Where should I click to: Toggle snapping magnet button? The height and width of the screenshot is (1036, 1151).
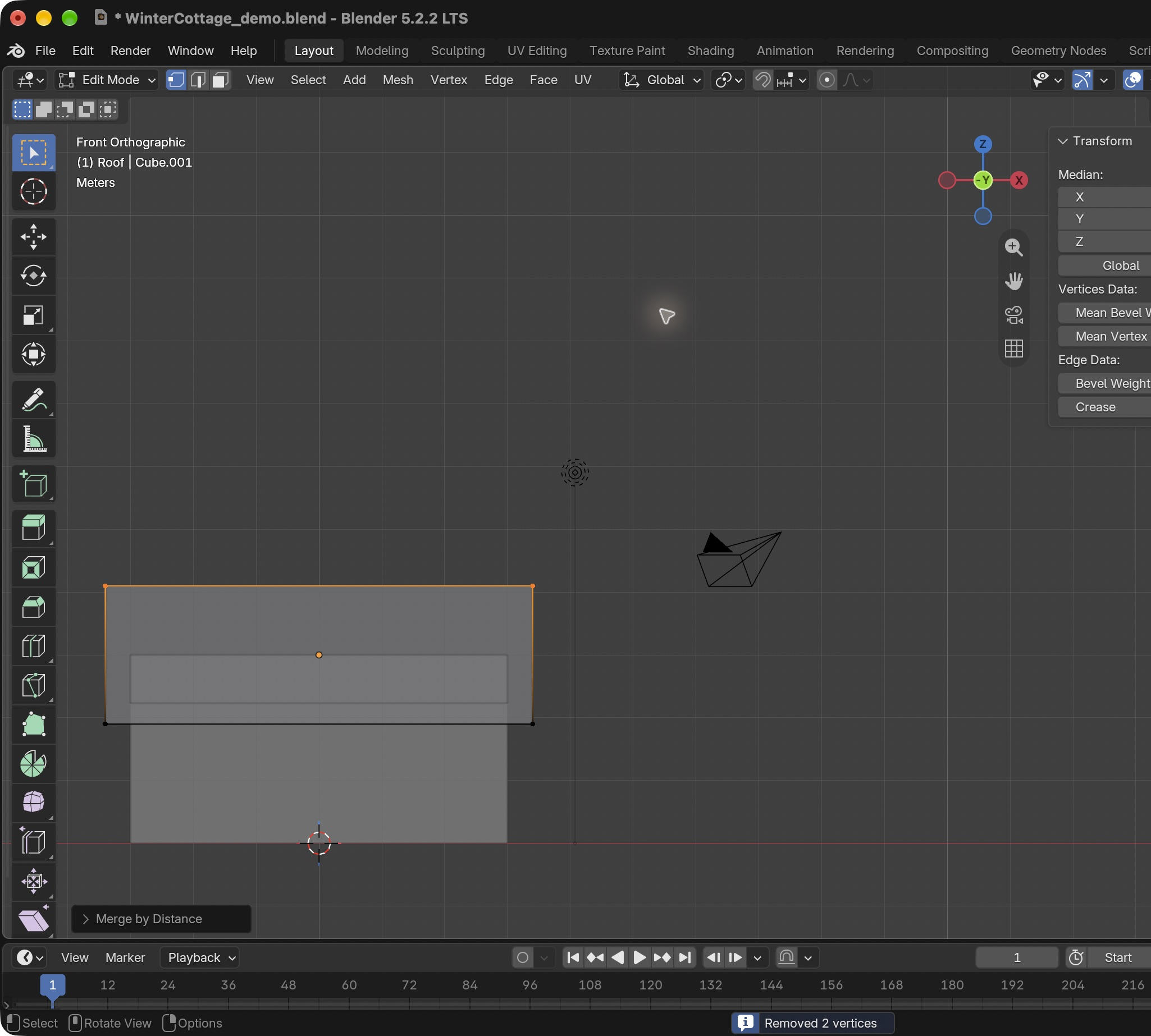tap(762, 80)
